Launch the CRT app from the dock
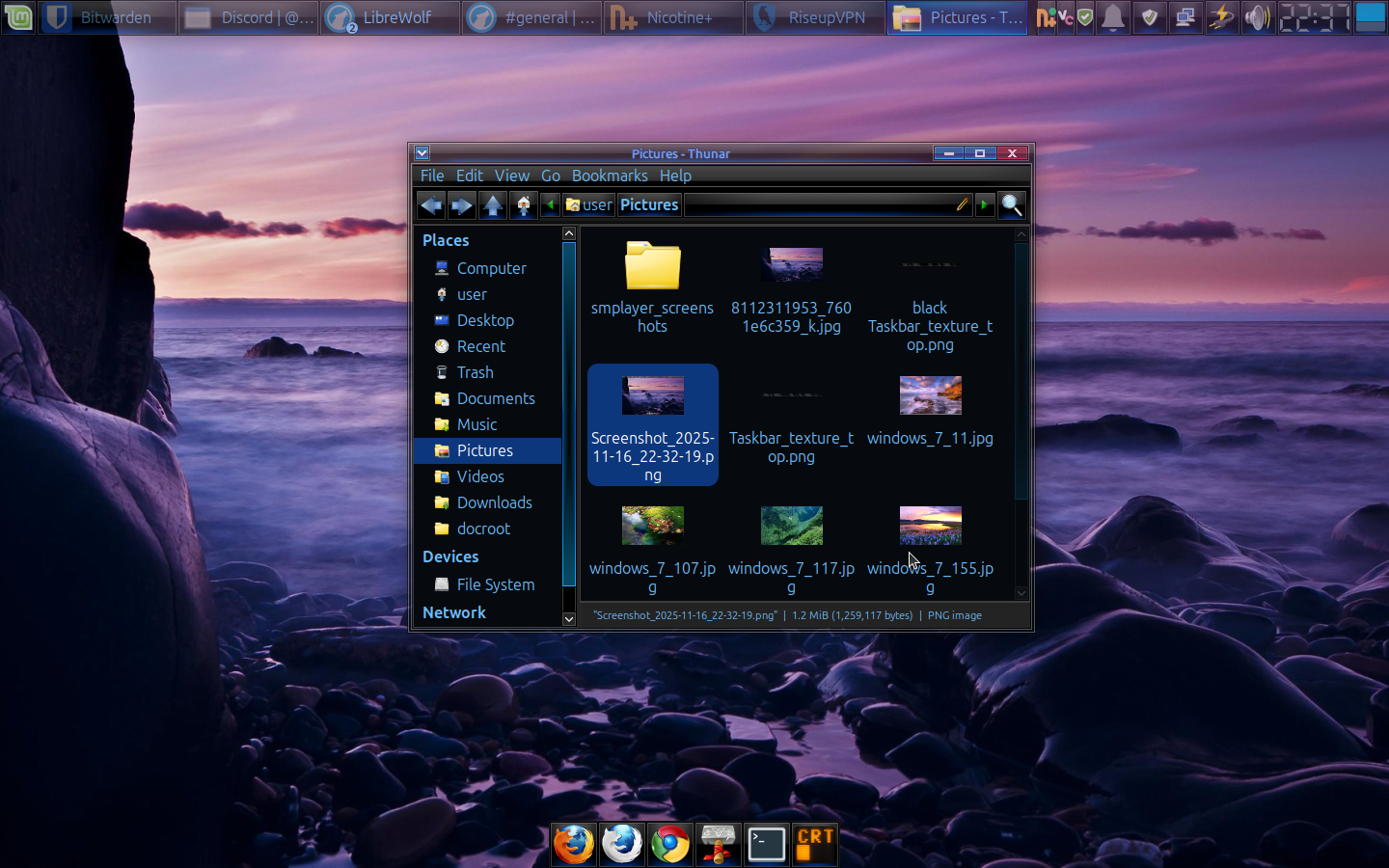Image resolution: width=1389 pixels, height=868 pixels. pyautogui.click(x=815, y=844)
